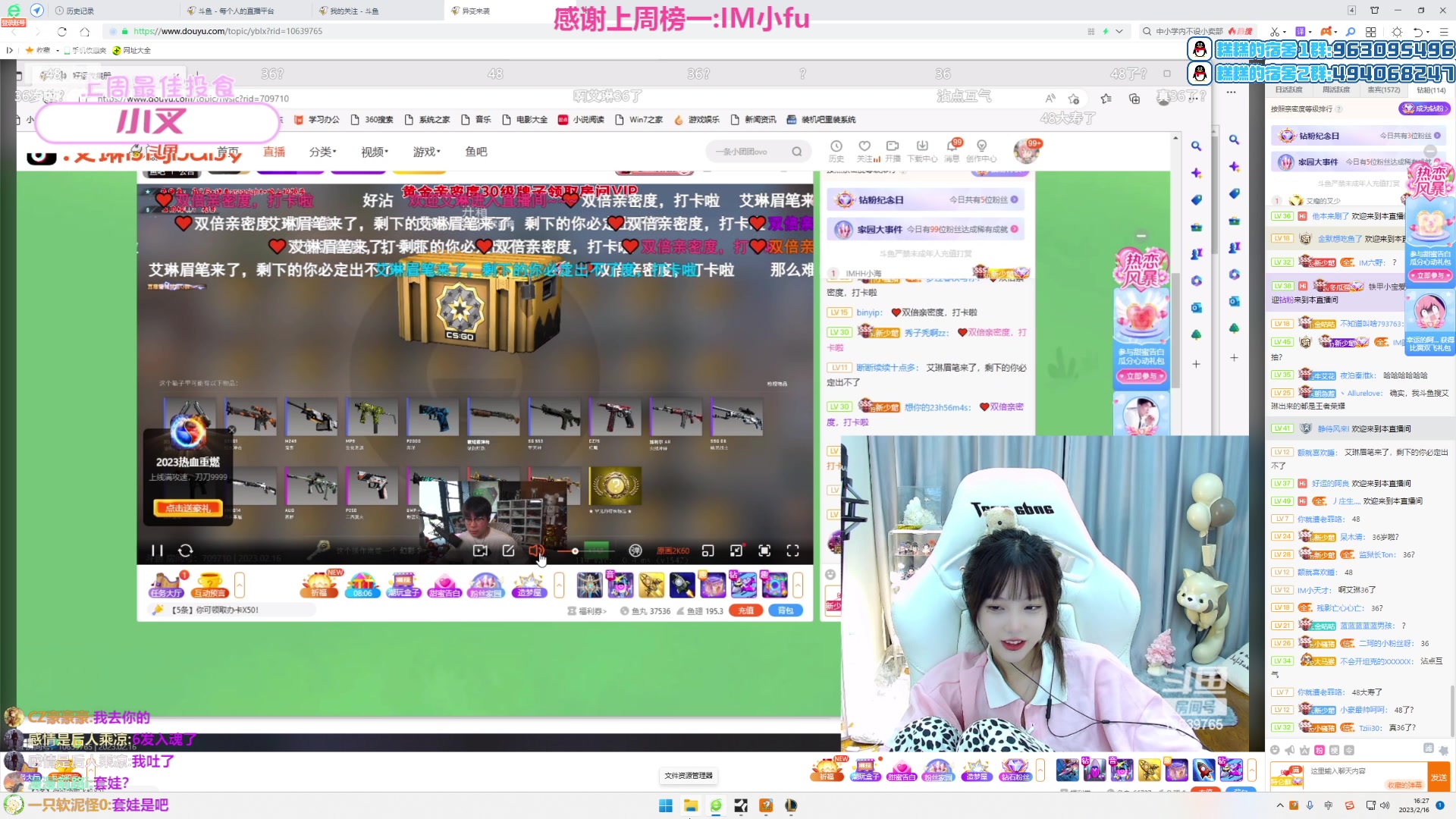
Task: Open the 新闻资讯 bookmark
Action: point(753,120)
